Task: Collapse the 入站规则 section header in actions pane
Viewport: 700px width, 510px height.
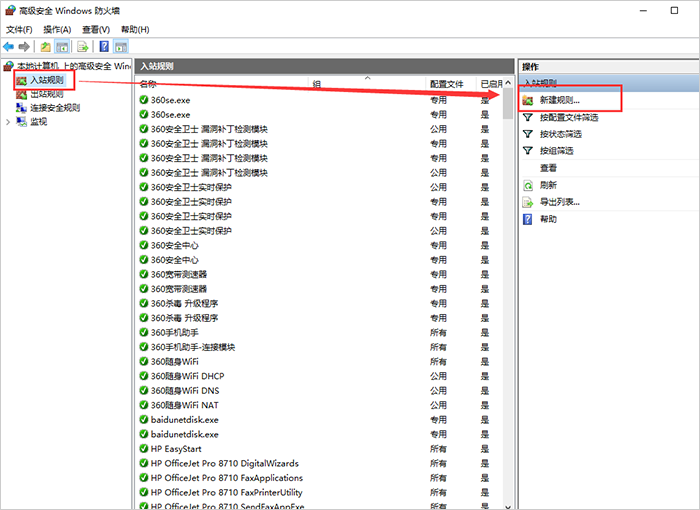Action: (609, 83)
